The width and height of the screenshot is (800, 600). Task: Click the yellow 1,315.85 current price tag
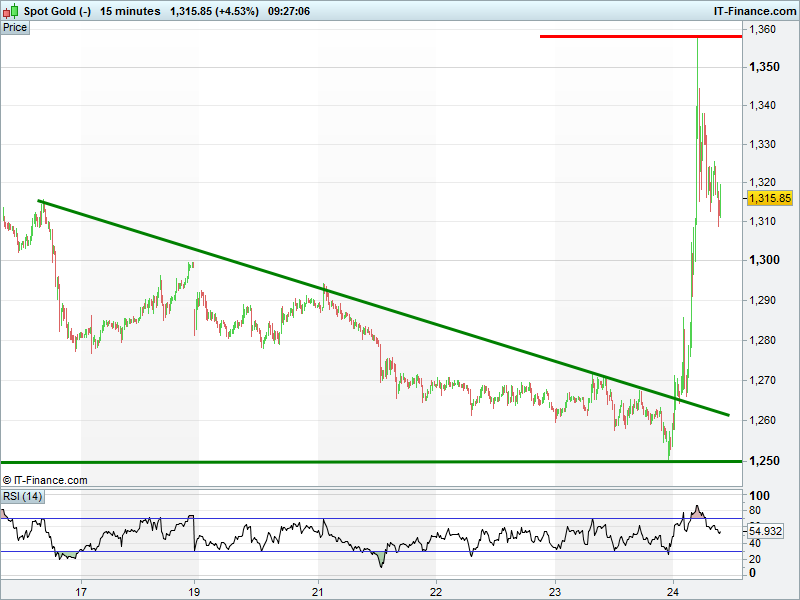click(x=770, y=198)
